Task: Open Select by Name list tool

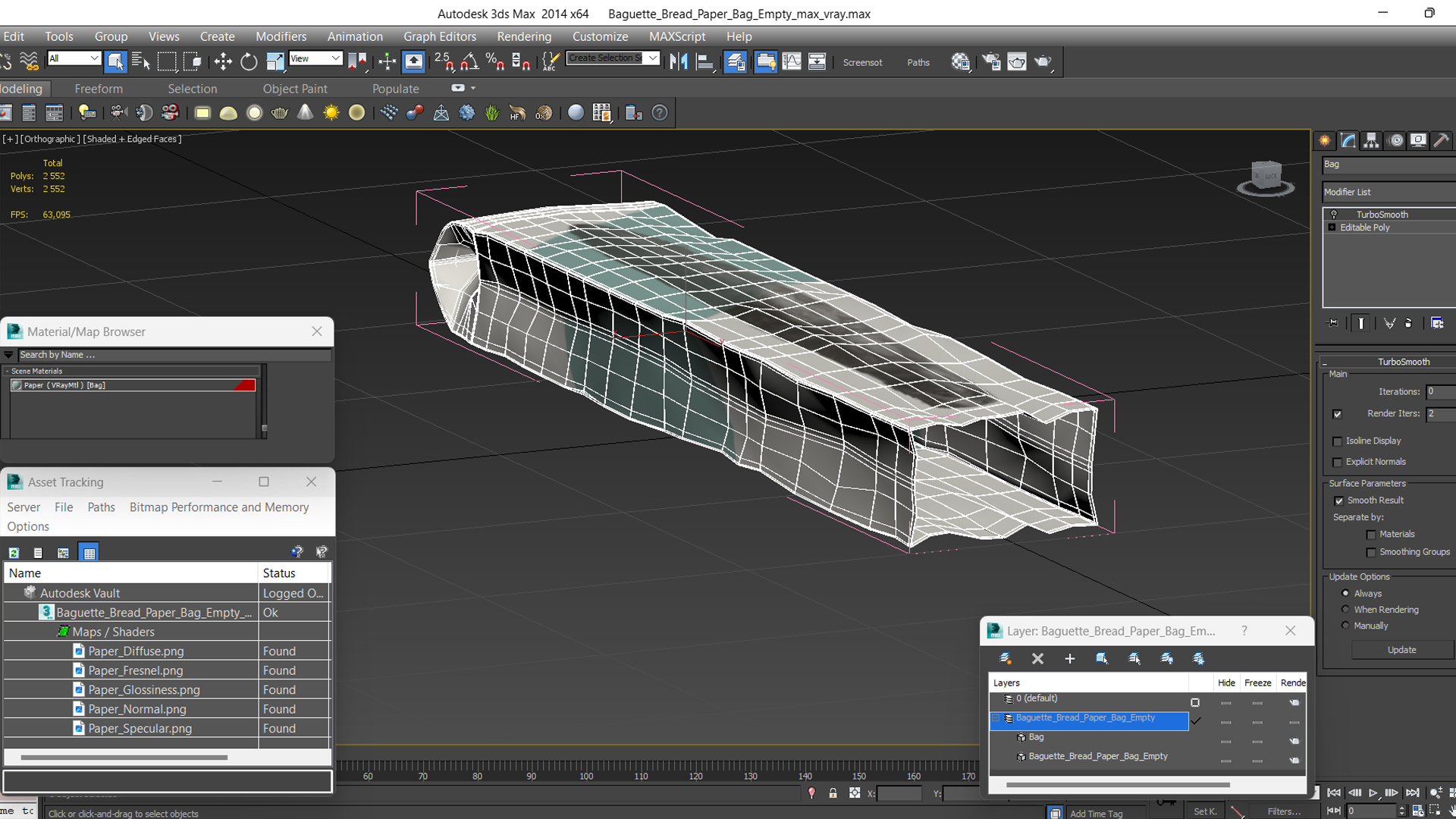Action: 141,61
